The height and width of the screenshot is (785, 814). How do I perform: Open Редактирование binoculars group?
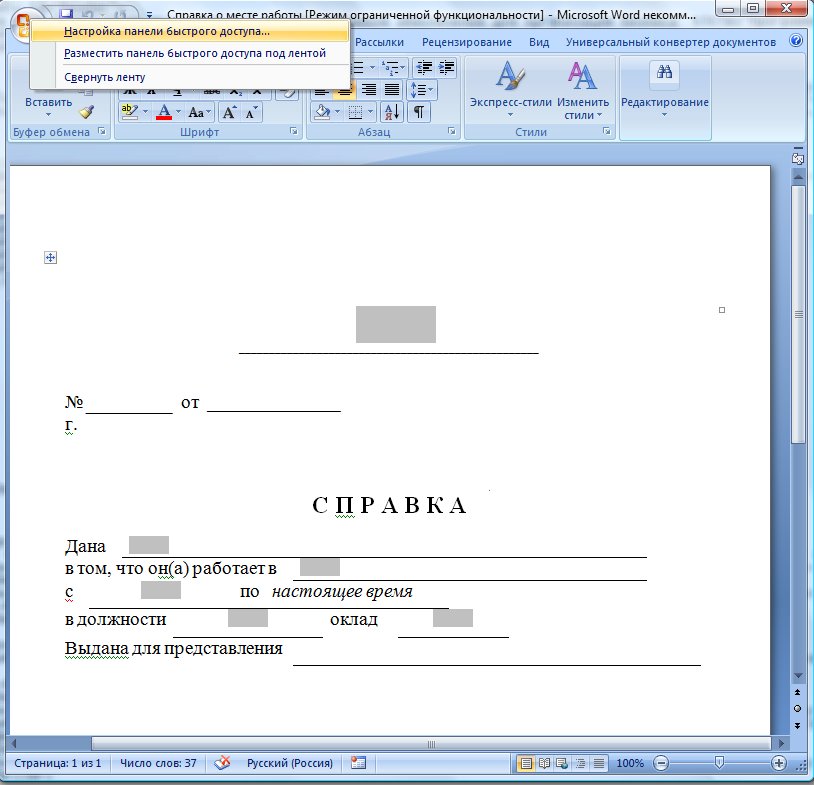(x=664, y=88)
